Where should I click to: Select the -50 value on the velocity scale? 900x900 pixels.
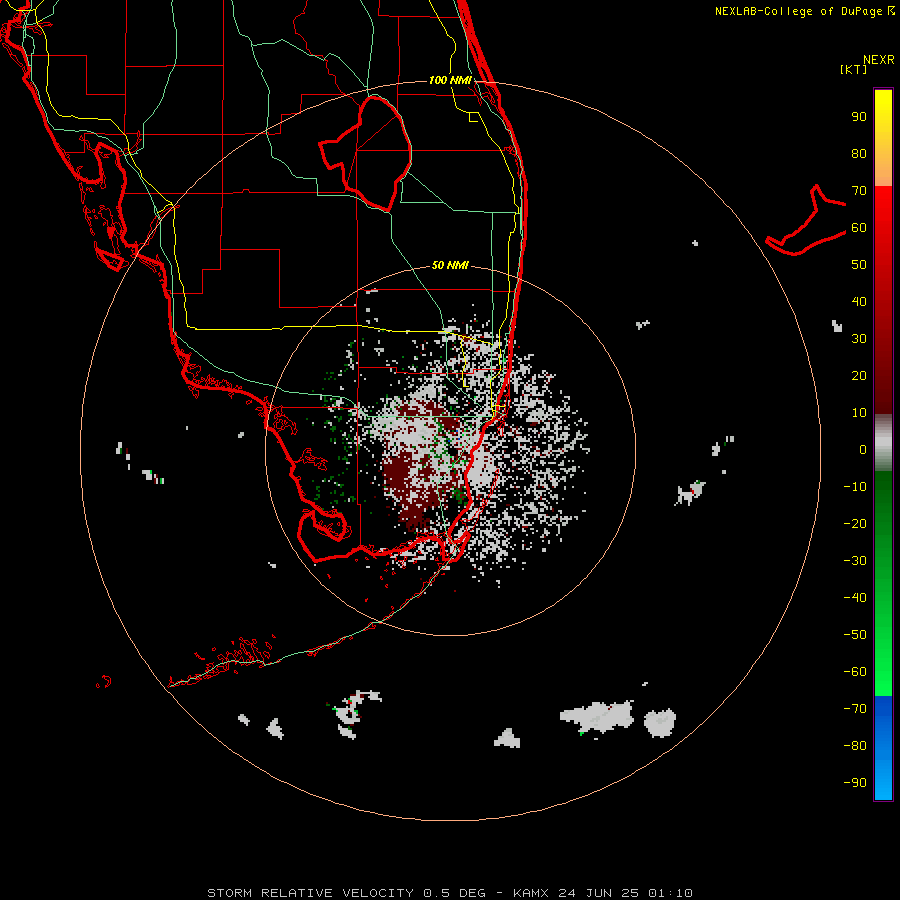(x=855, y=635)
